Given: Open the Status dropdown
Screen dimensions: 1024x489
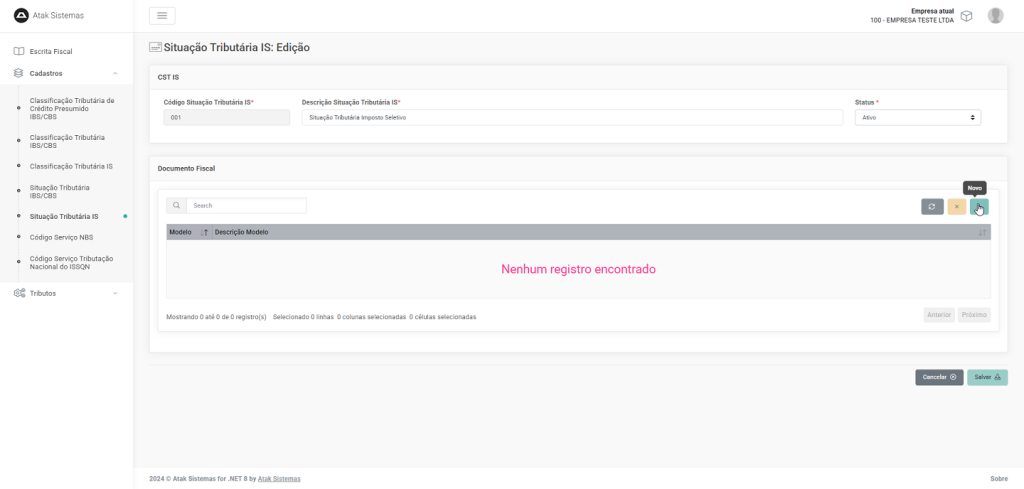Looking at the screenshot, I should click(x=917, y=117).
